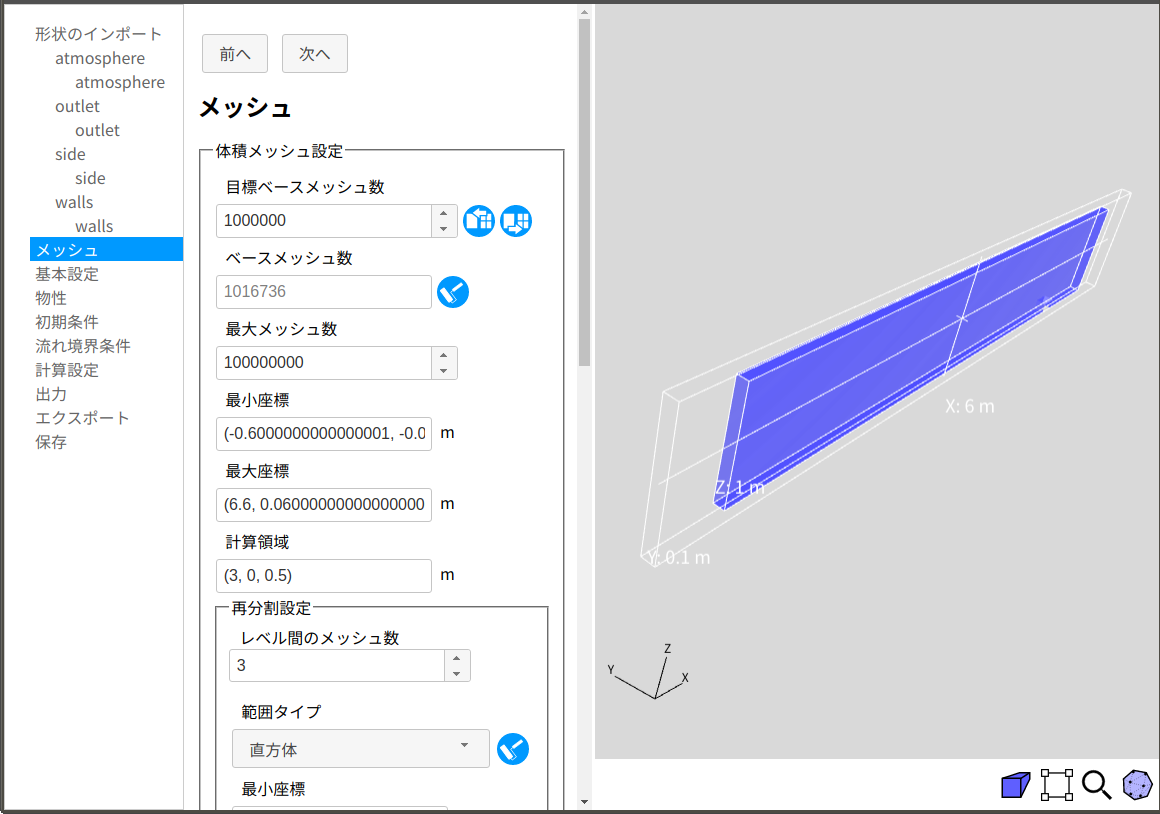Decrease レベル間のメッシュ数 with the down arrow
1160x814 pixels.
(x=457, y=674)
